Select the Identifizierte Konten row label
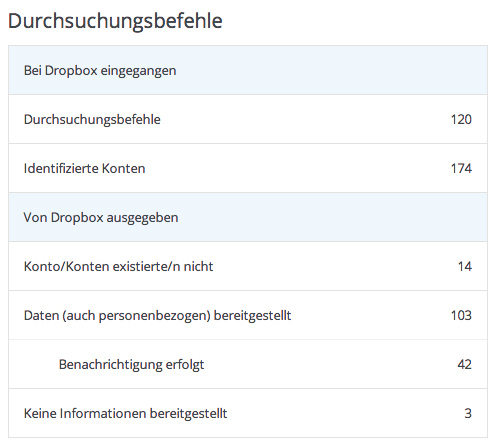Viewport: 494px width, 447px height. coord(84,168)
